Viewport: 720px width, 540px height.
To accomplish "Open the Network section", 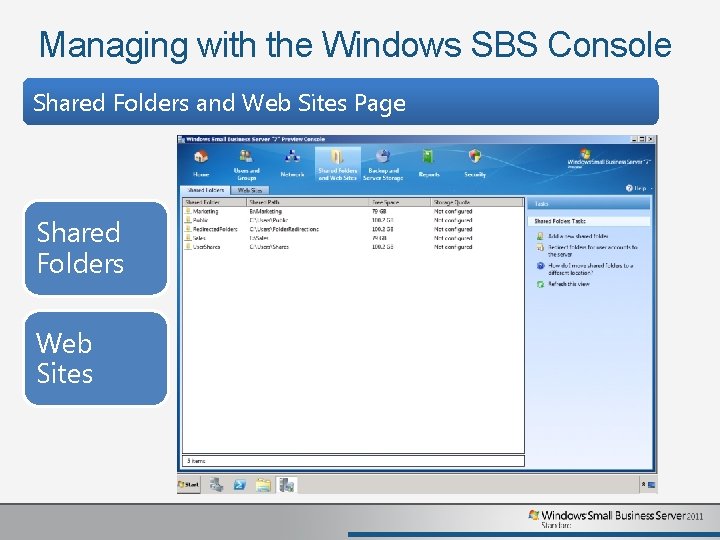I will point(292,163).
